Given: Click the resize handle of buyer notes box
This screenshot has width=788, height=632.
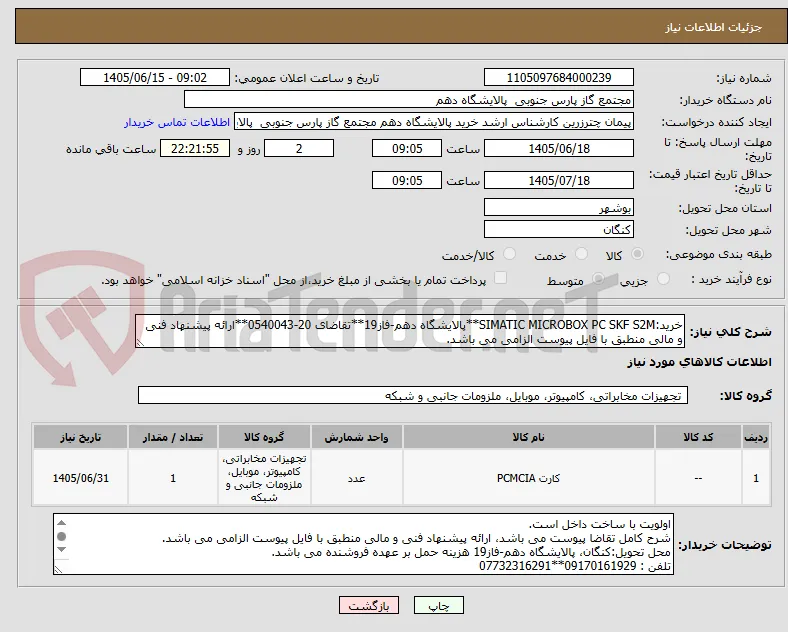Looking at the screenshot, I should pos(58,570).
